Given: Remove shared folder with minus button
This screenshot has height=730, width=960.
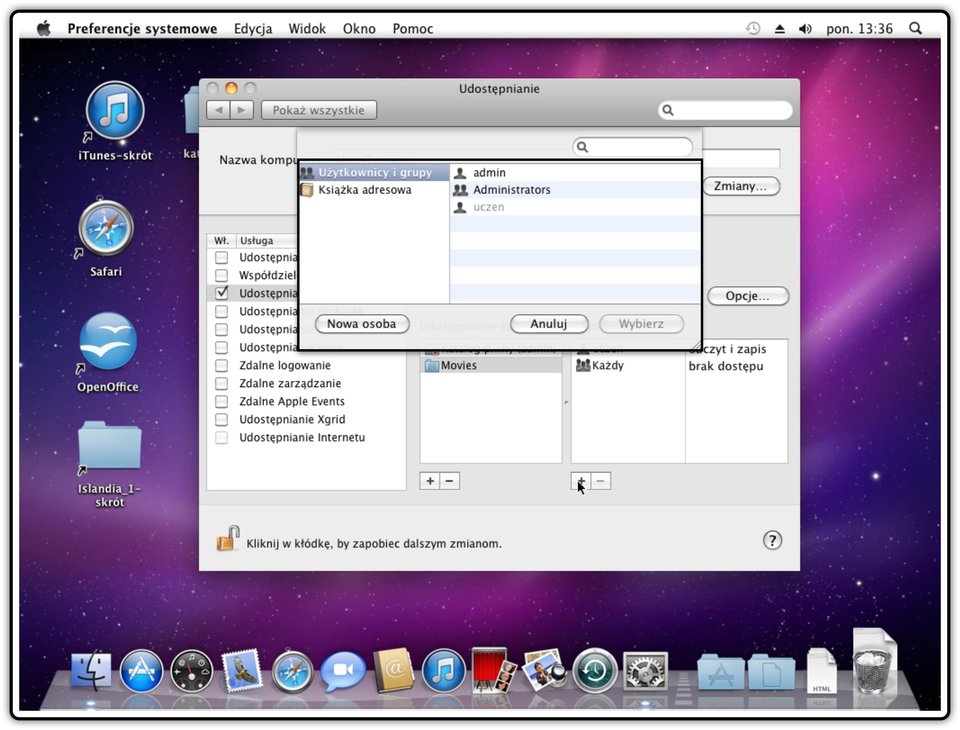Looking at the screenshot, I should coord(449,481).
